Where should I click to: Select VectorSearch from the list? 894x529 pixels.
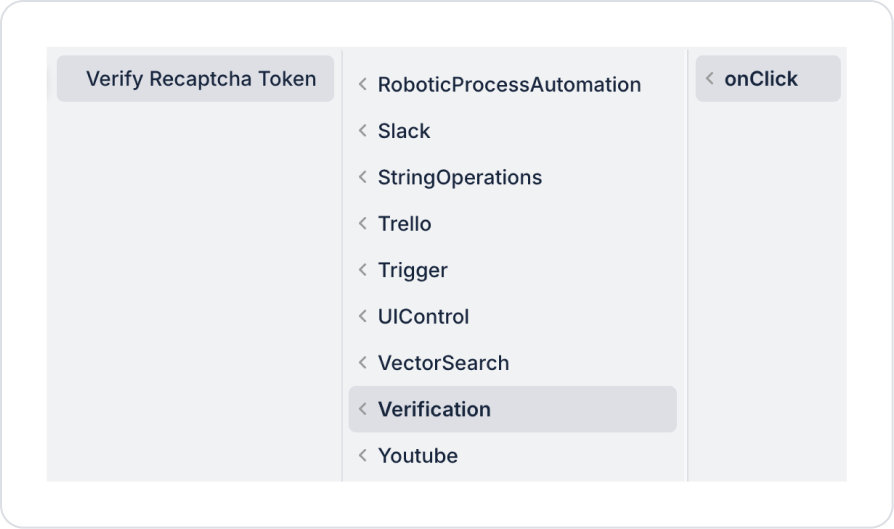click(443, 363)
